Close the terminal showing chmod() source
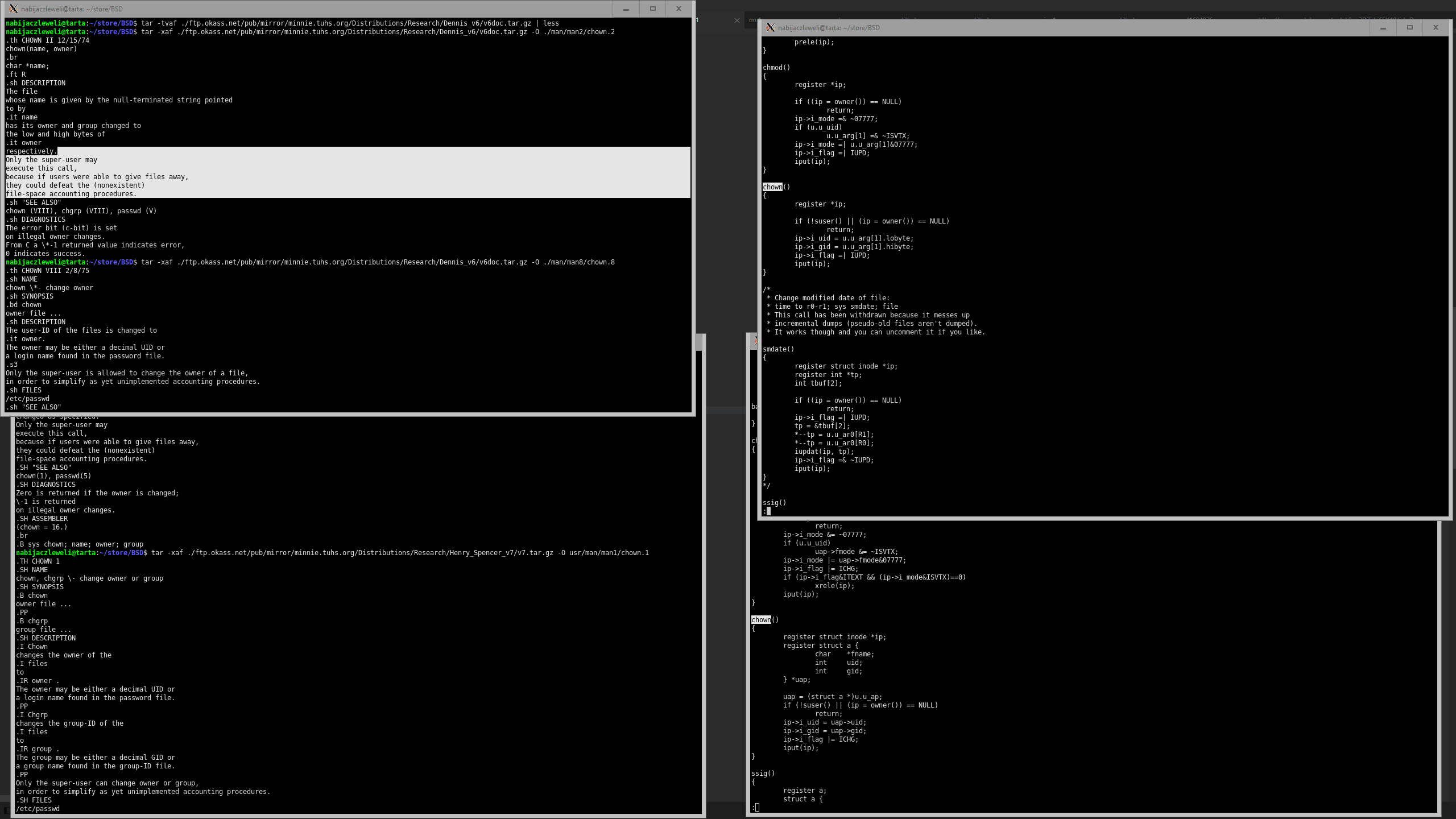This screenshot has width=1456, height=819. [1436, 27]
